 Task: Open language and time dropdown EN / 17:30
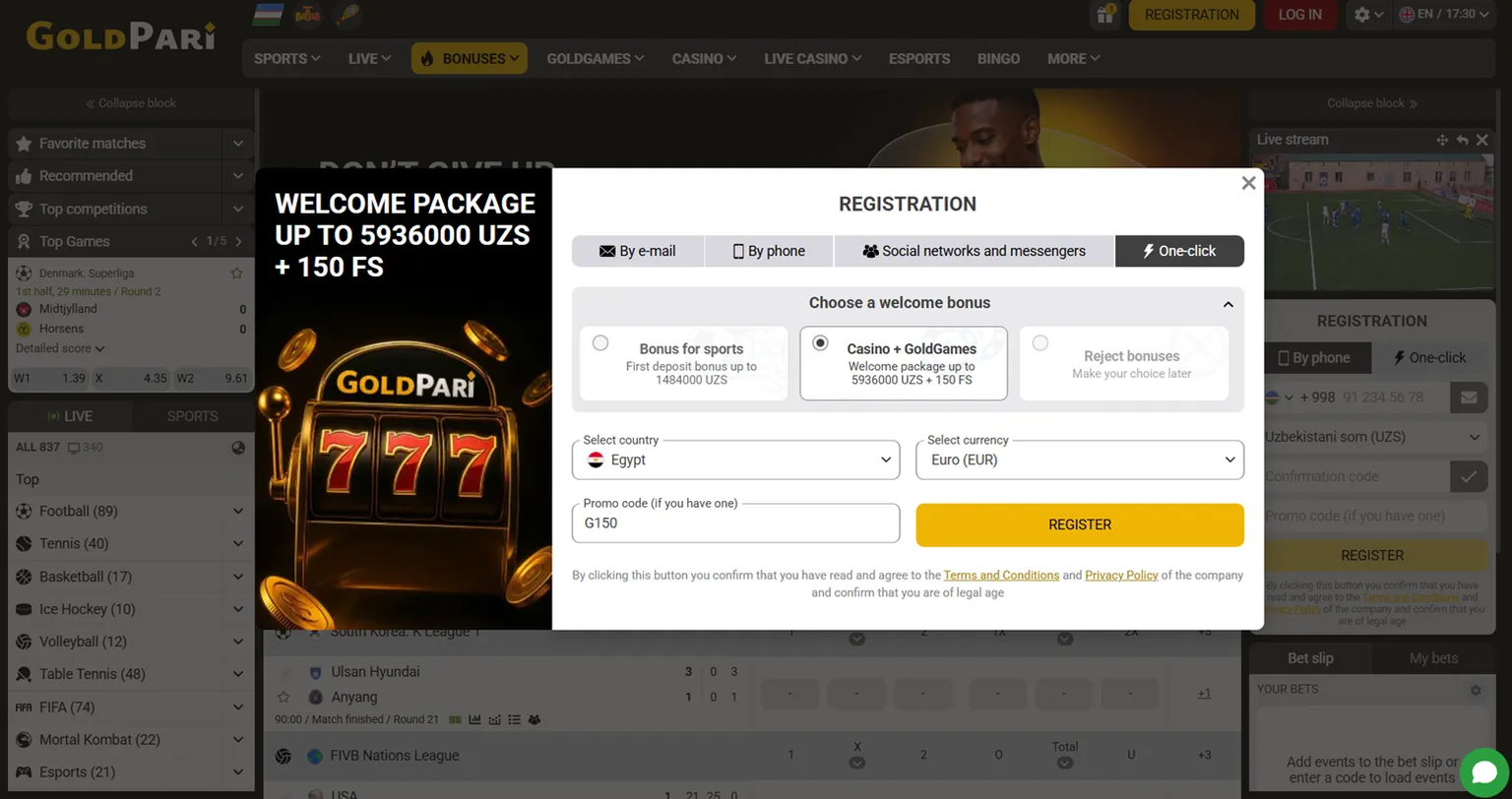(x=1444, y=15)
